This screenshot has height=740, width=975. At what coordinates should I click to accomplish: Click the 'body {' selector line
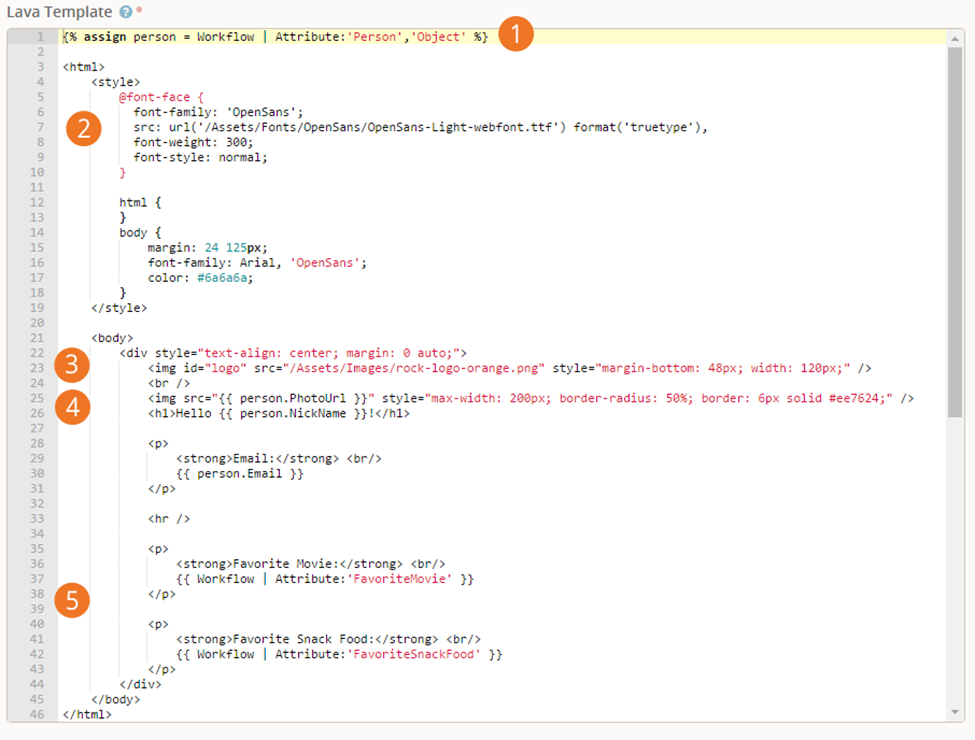coord(140,233)
